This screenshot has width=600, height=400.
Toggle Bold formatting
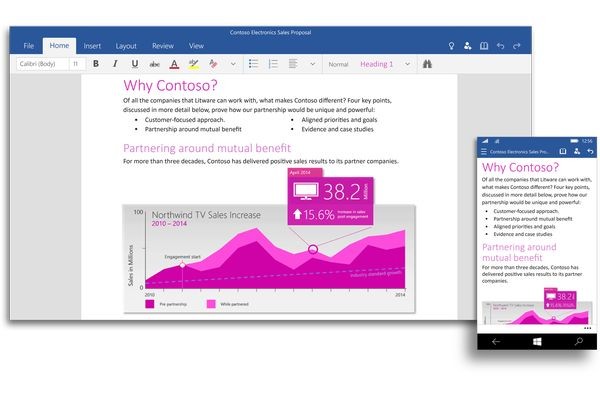[x=96, y=64]
